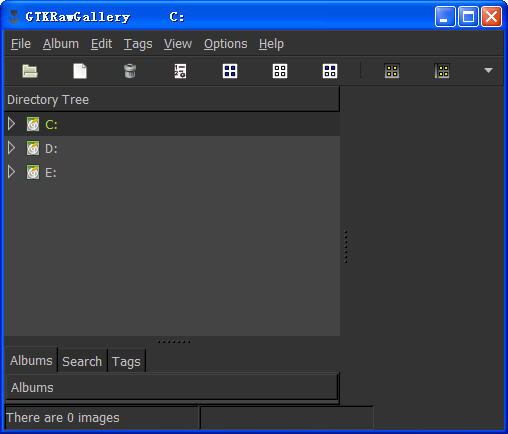Open the Album menu
This screenshot has width=508, height=434.
pyautogui.click(x=61, y=44)
